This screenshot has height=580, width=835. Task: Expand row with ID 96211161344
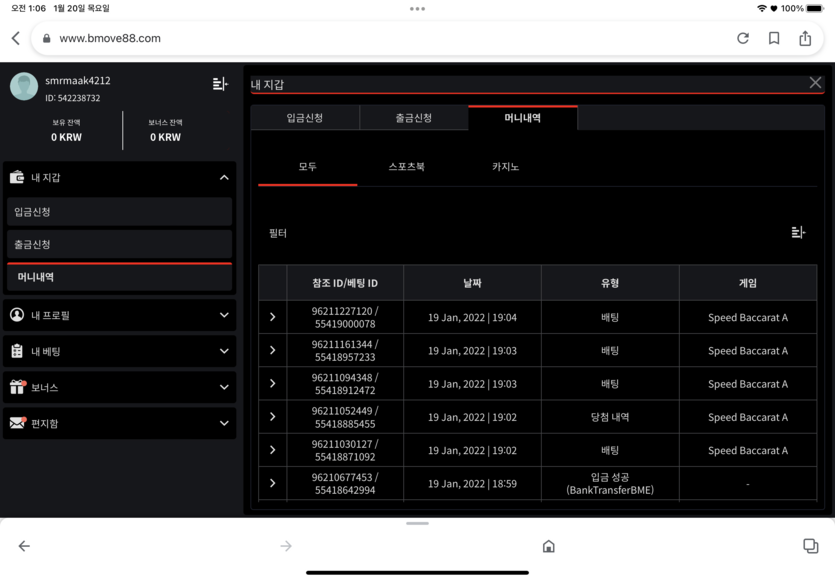(x=273, y=350)
